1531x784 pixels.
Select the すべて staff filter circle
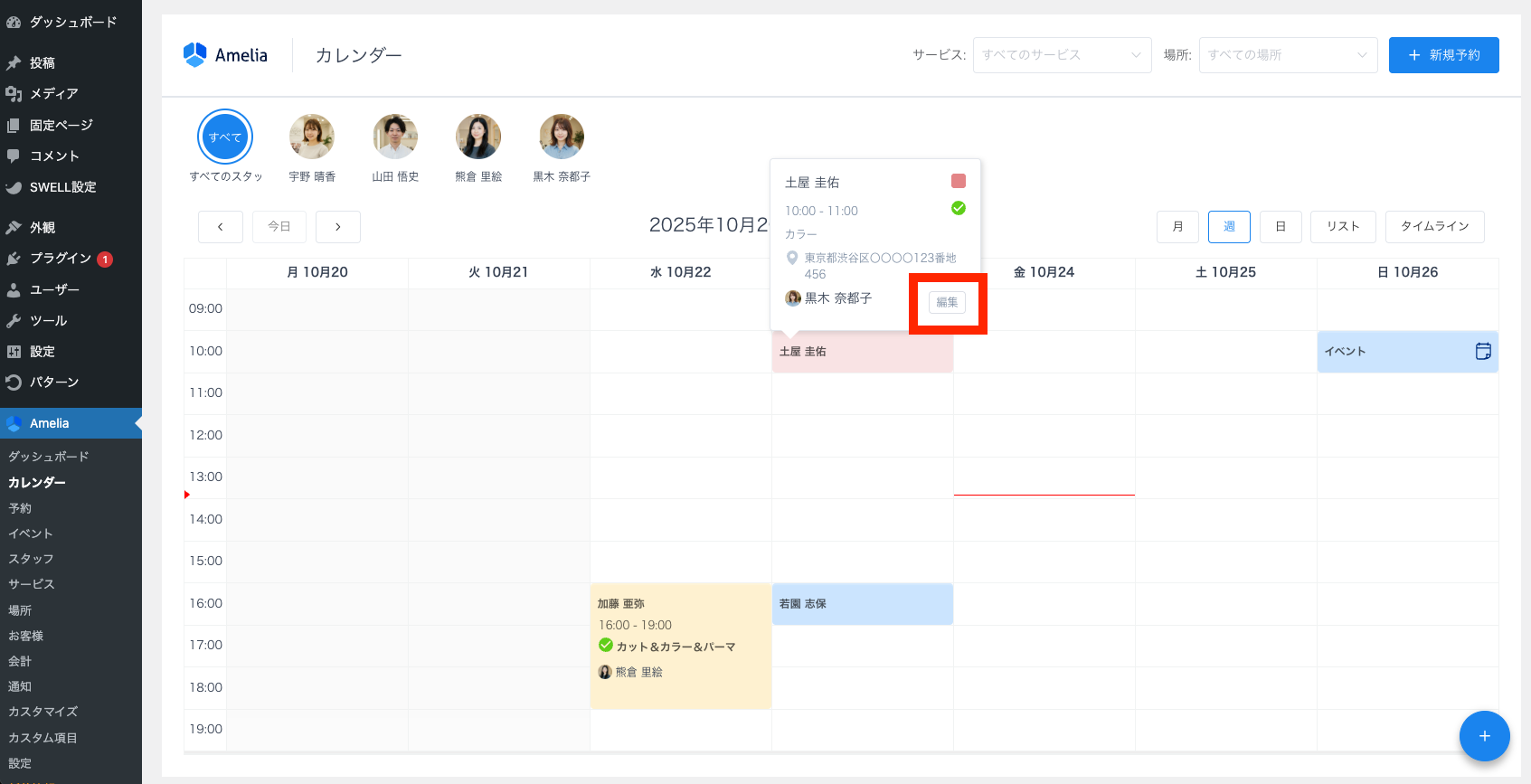click(225, 137)
